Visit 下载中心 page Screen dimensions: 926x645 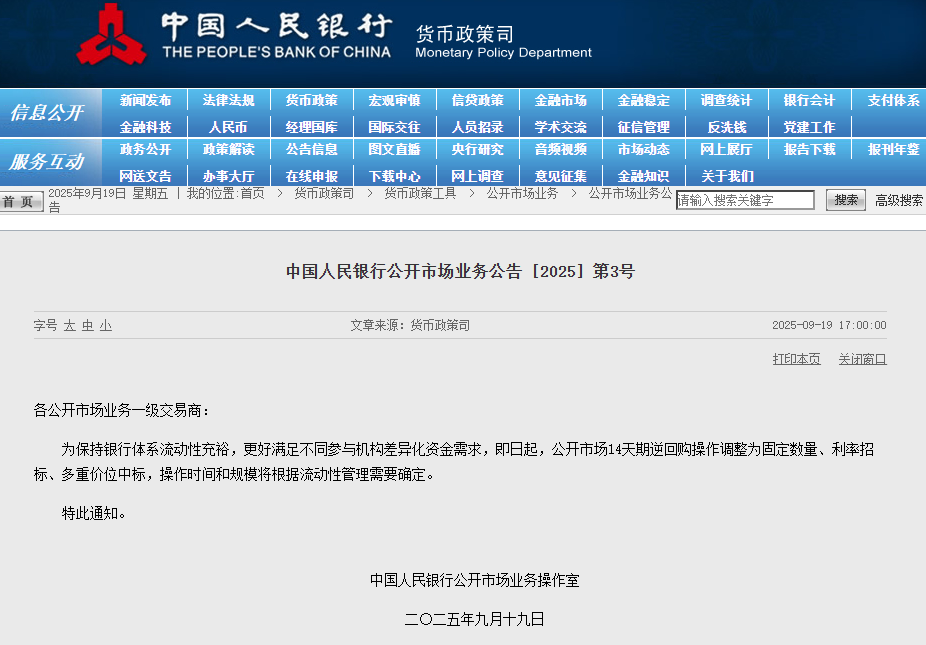(394, 176)
